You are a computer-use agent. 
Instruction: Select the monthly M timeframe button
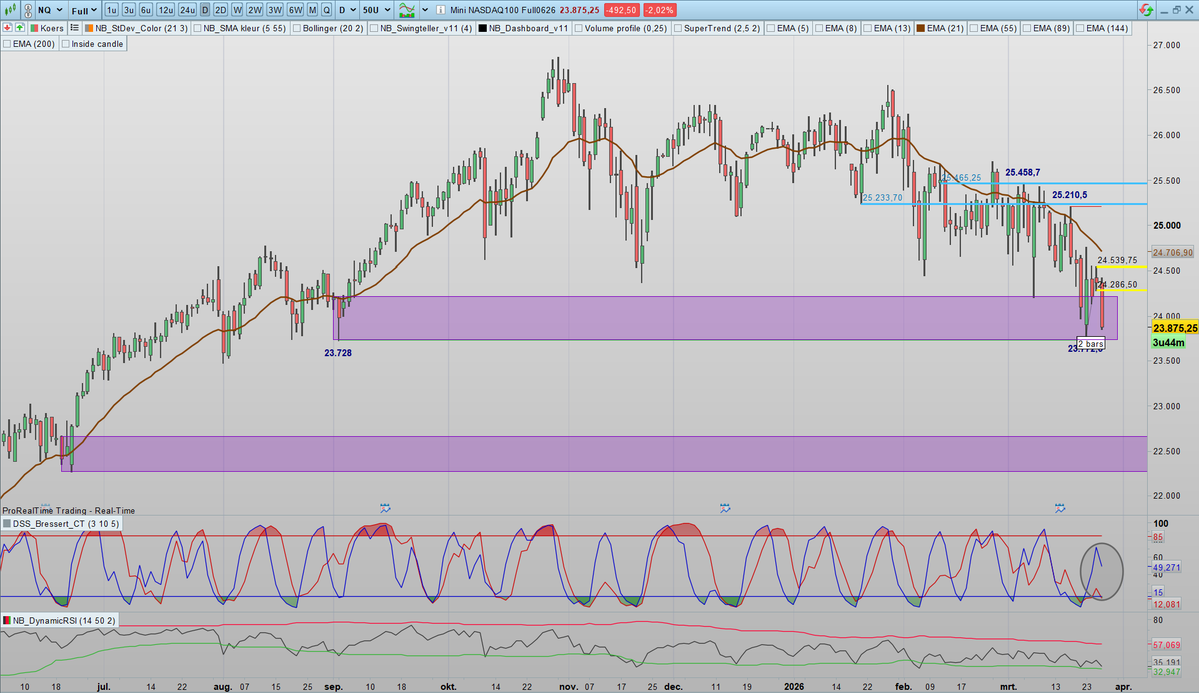point(312,9)
